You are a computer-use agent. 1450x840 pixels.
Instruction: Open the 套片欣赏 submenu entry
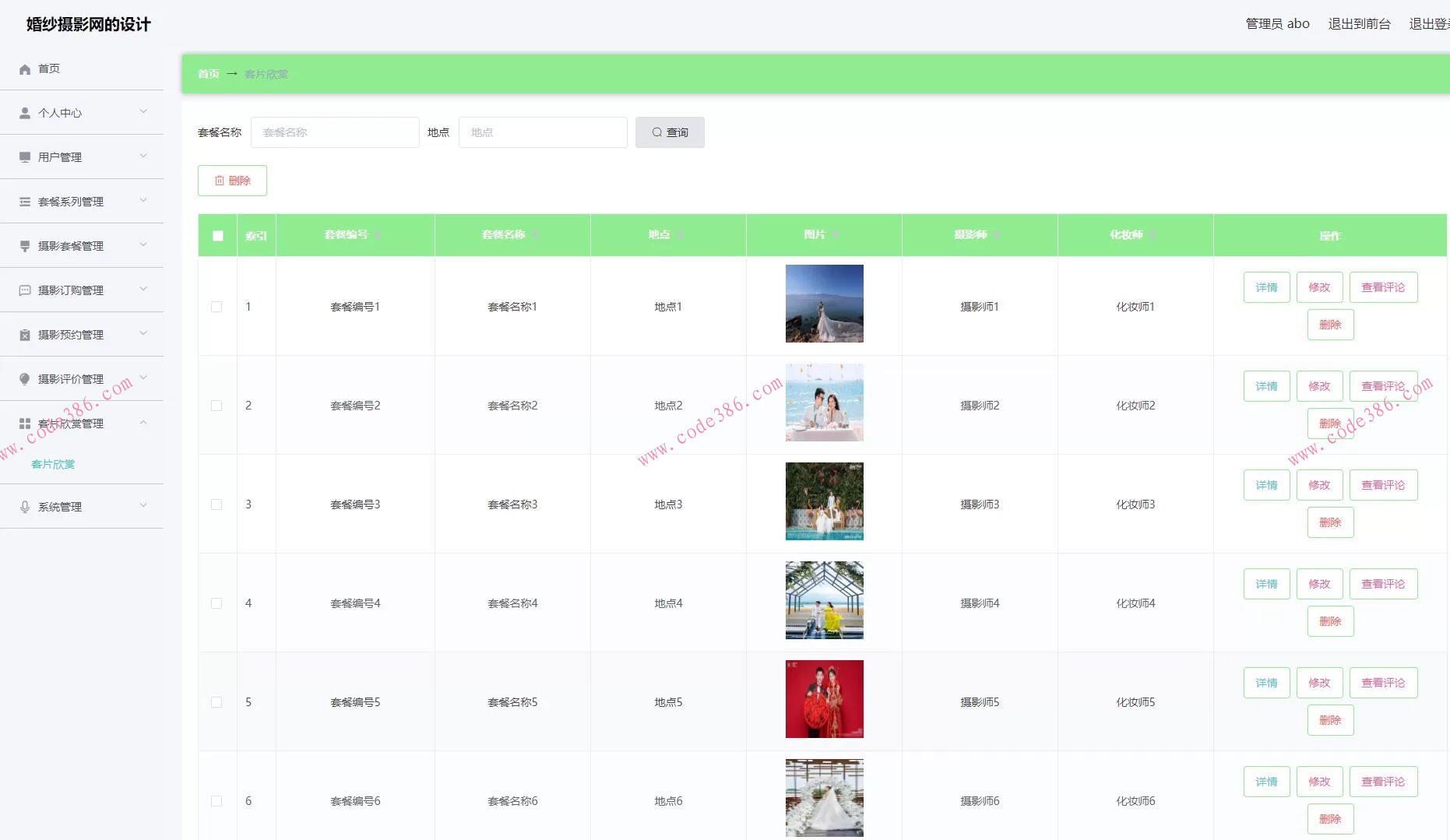(53, 465)
